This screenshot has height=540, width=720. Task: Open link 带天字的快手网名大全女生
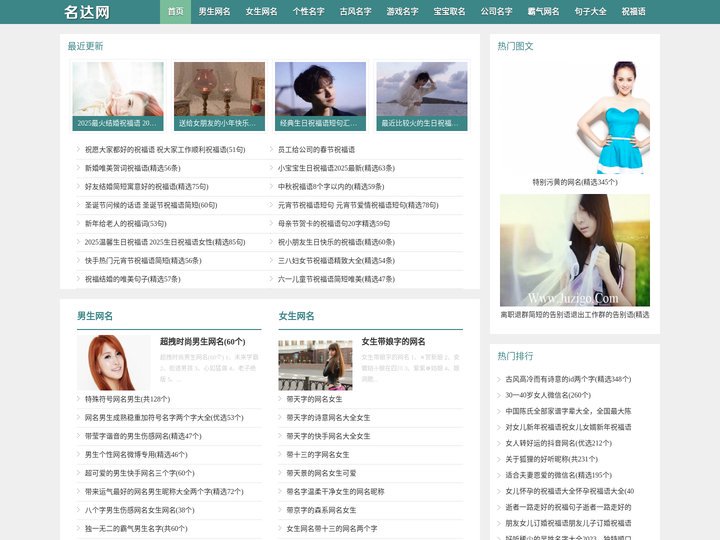coord(328,436)
